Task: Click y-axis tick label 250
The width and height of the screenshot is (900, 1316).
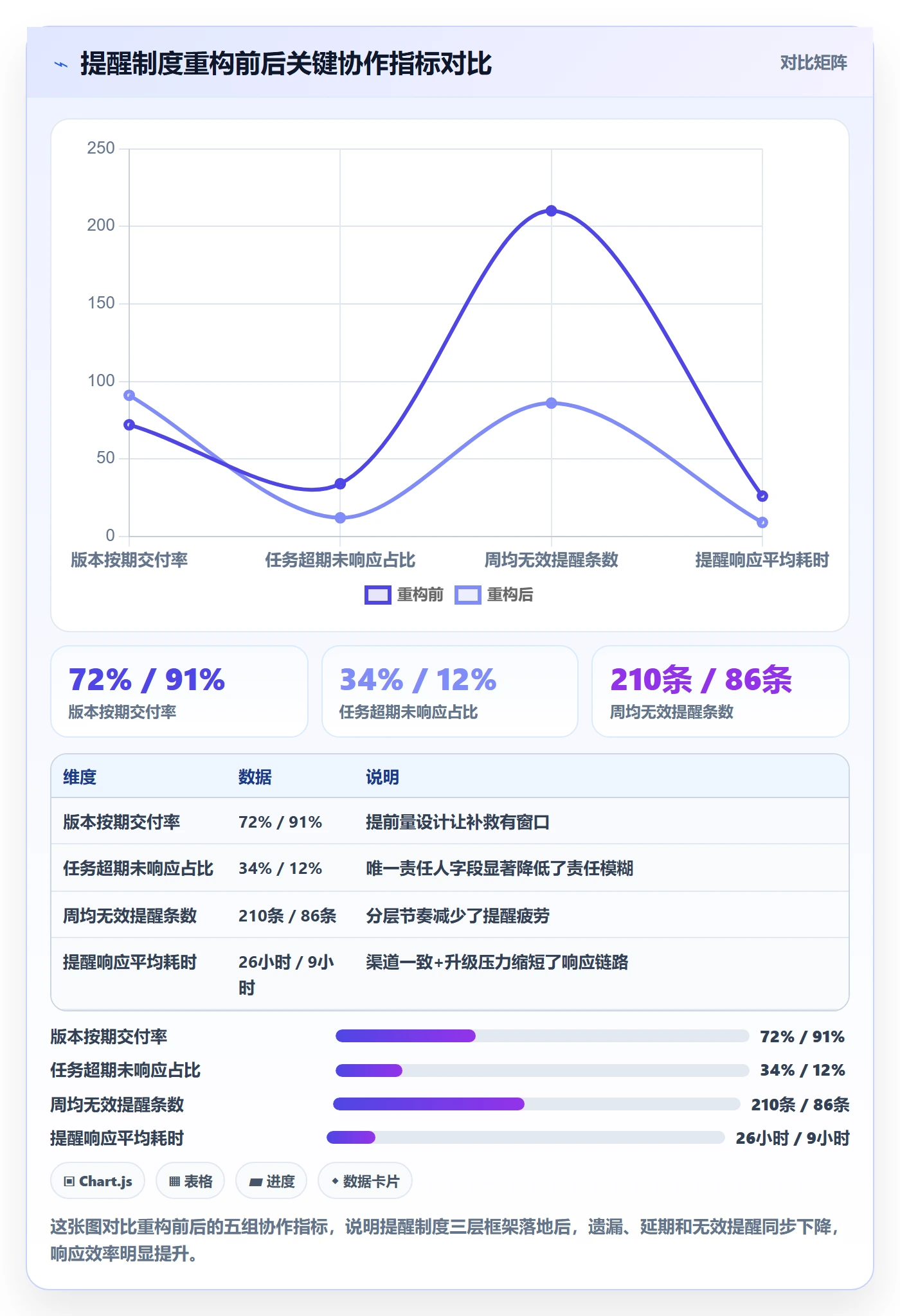Action: (101, 148)
